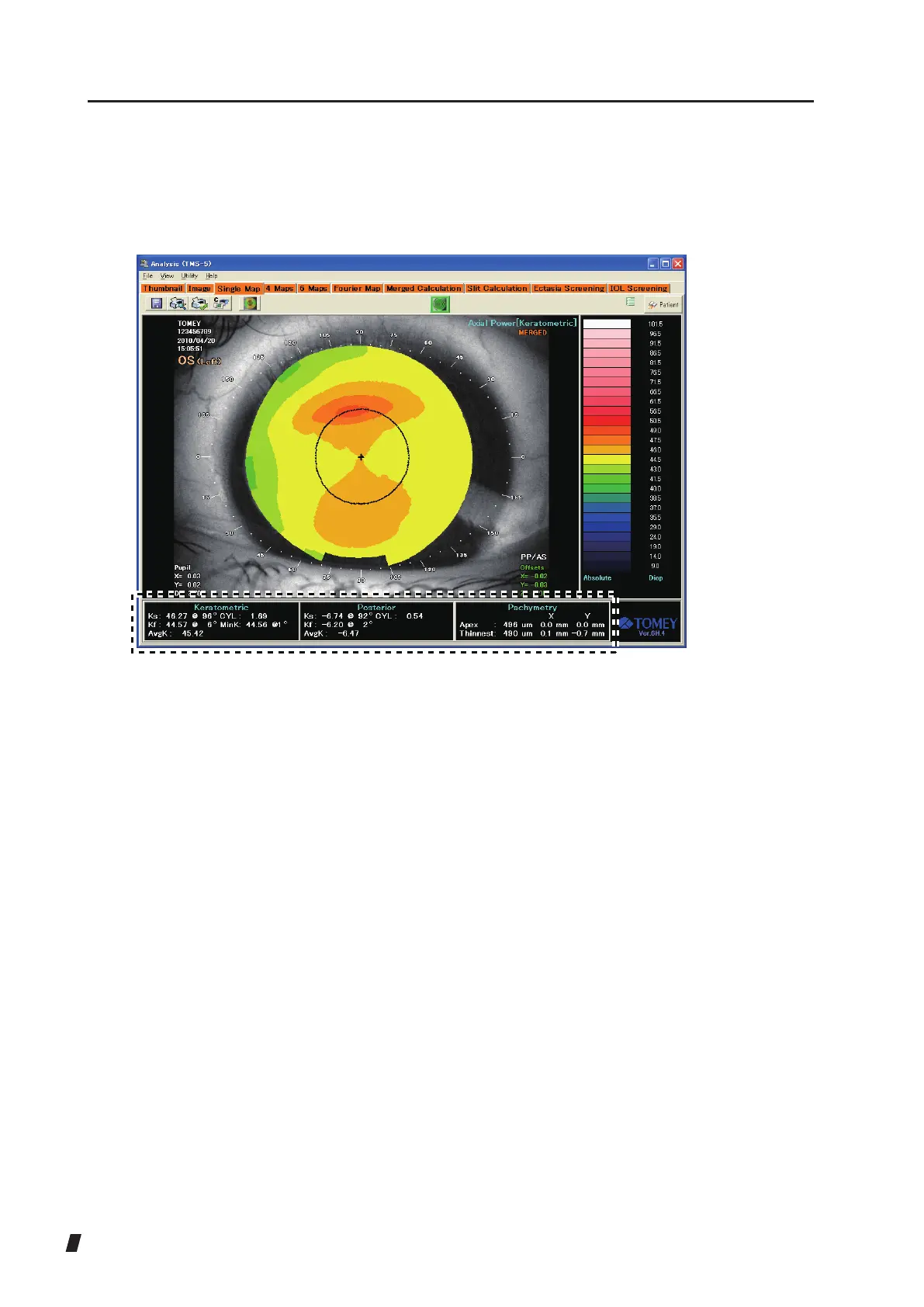Viewport: 924px width, 1307px height.
Task: Open the File menu
Action: click(147, 276)
